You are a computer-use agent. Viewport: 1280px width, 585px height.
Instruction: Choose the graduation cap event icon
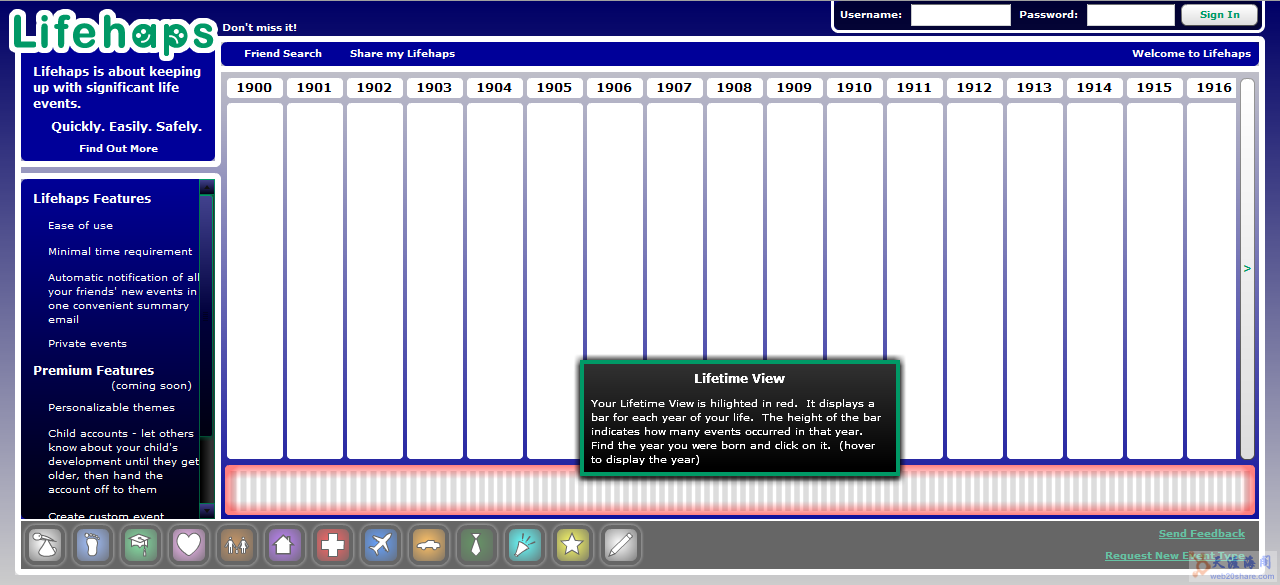point(141,545)
